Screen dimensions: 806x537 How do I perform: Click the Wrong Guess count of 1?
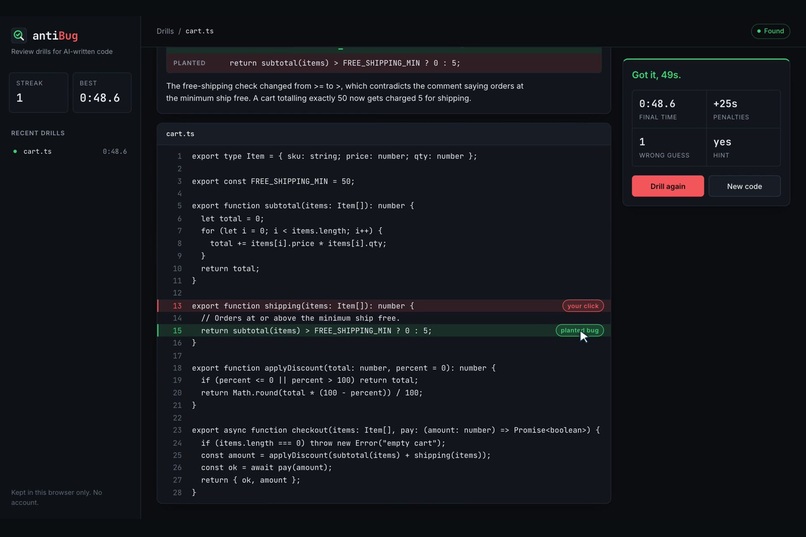(x=642, y=142)
